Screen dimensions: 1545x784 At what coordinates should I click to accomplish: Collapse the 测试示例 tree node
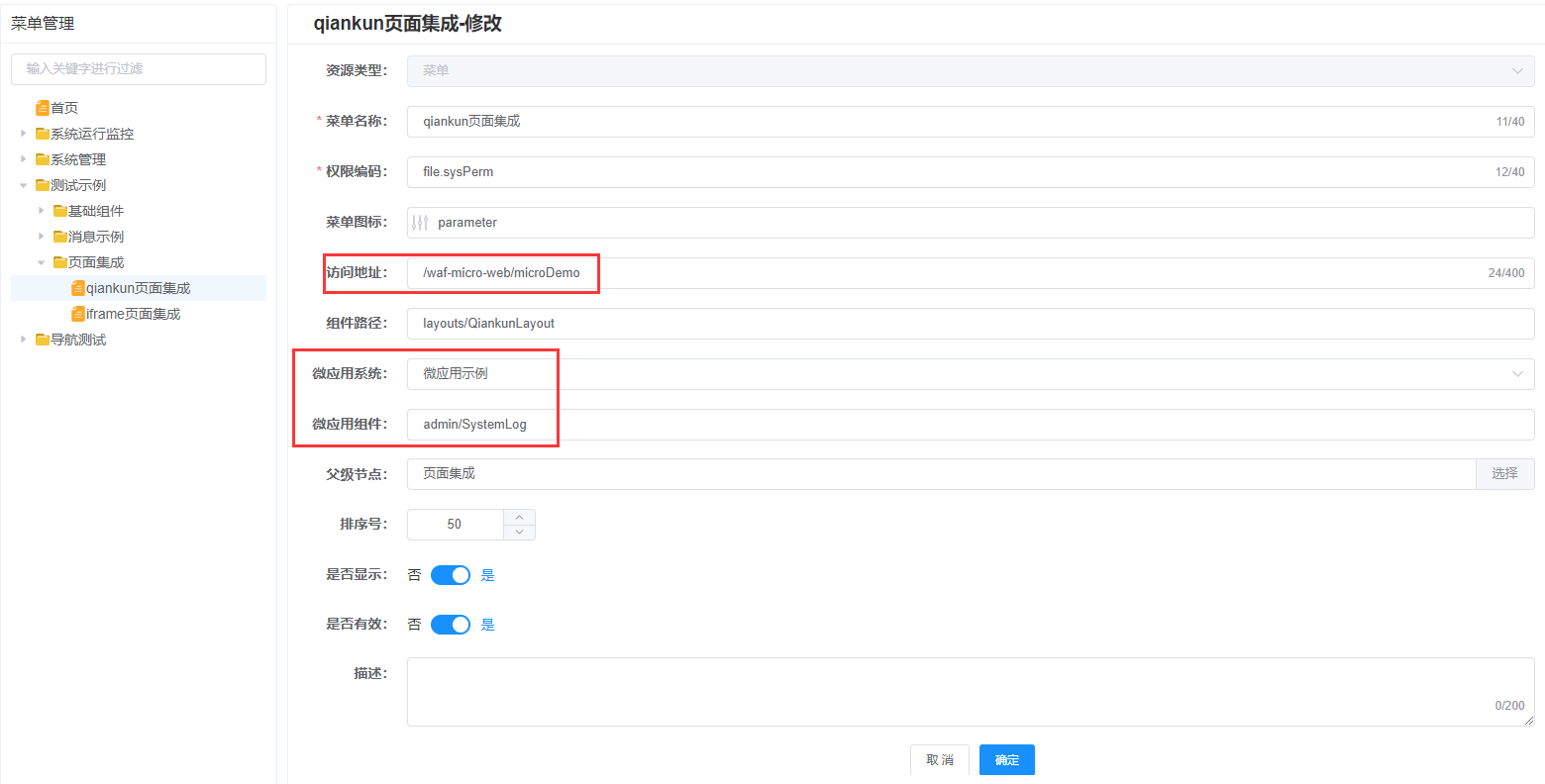(x=24, y=185)
